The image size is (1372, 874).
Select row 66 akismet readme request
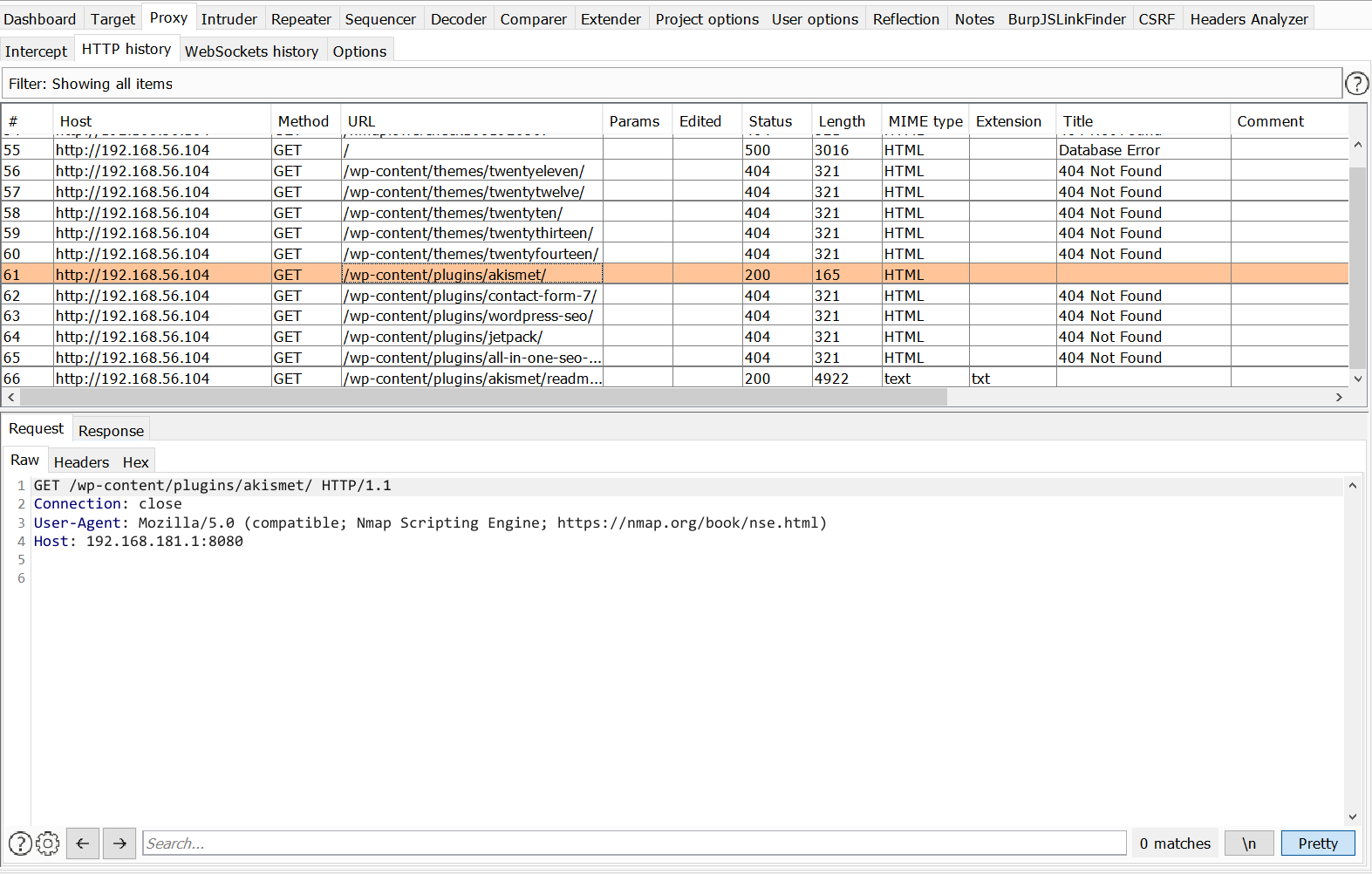pos(471,379)
